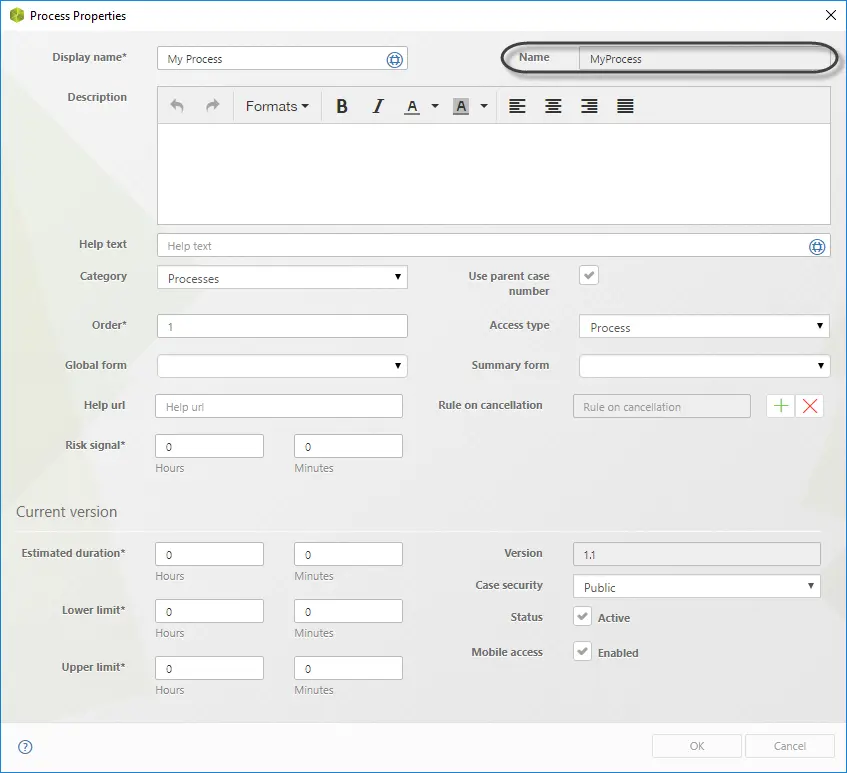The image size is (847, 773).
Task: Click the undo arrow in description toolbar
Action: (x=177, y=105)
